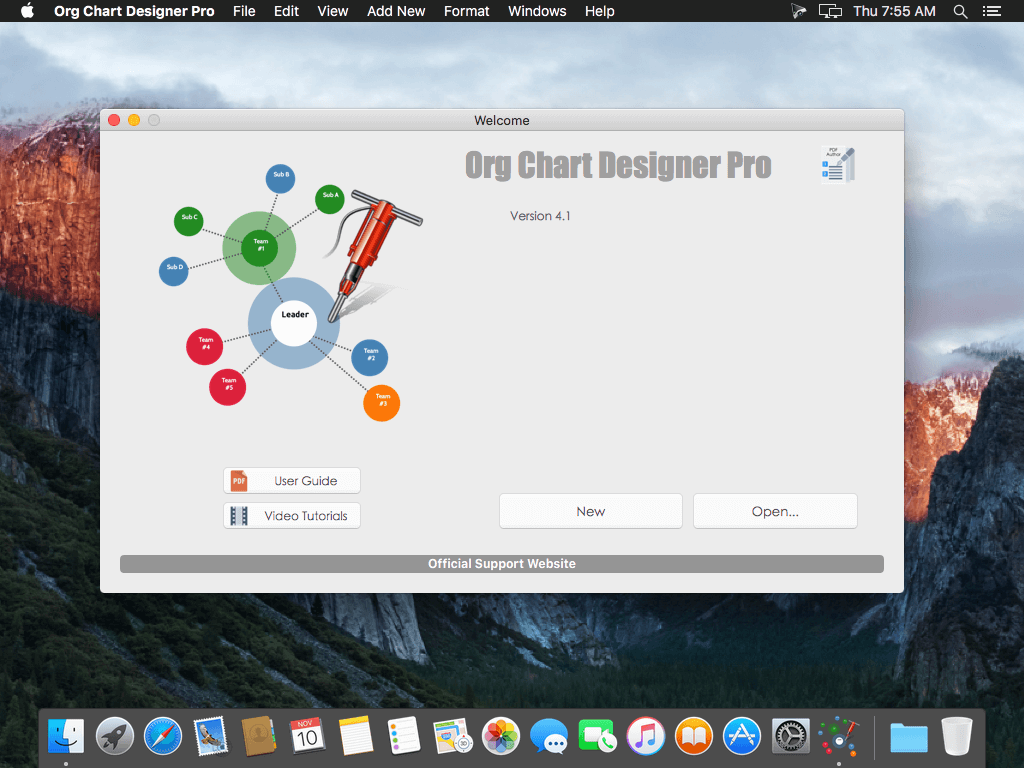Open Trash from the dock
1024x768 pixels.
(957, 735)
